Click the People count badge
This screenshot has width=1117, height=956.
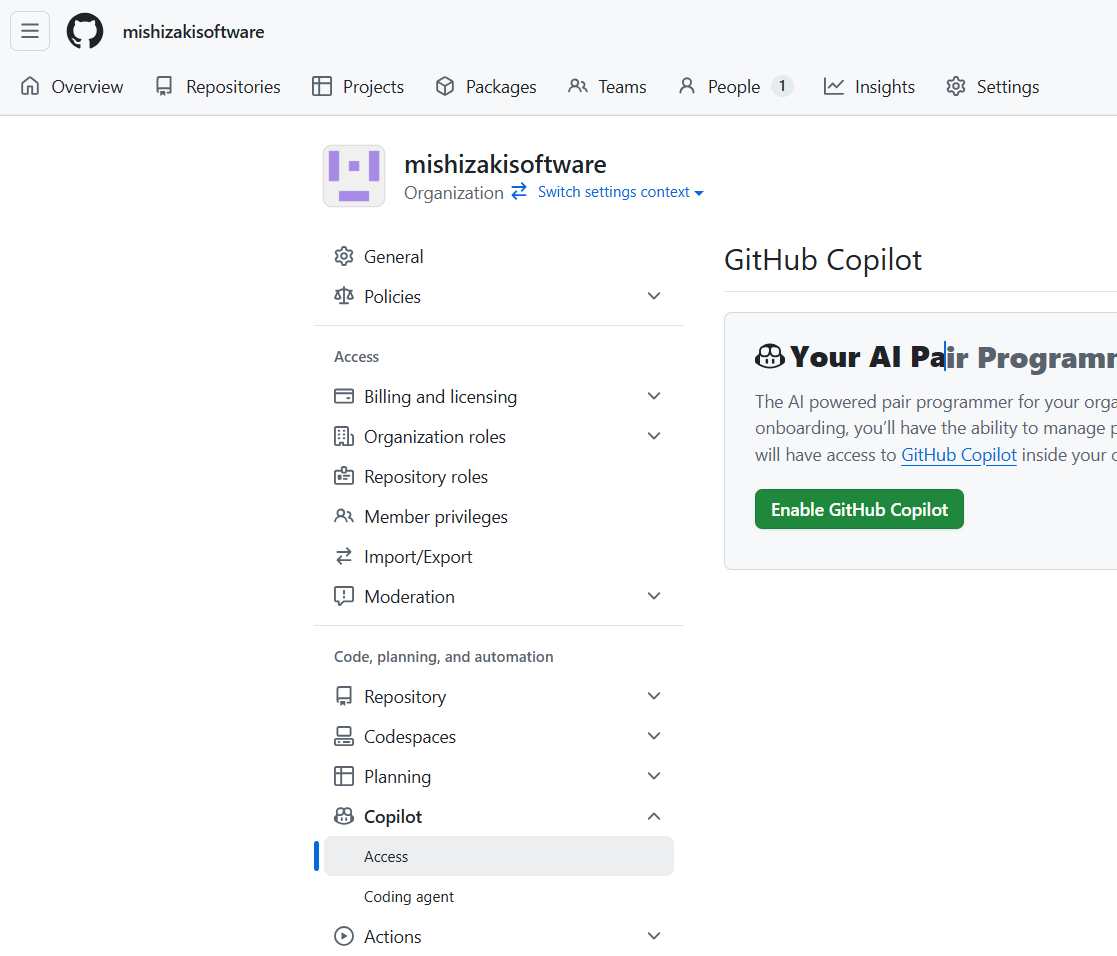point(782,86)
